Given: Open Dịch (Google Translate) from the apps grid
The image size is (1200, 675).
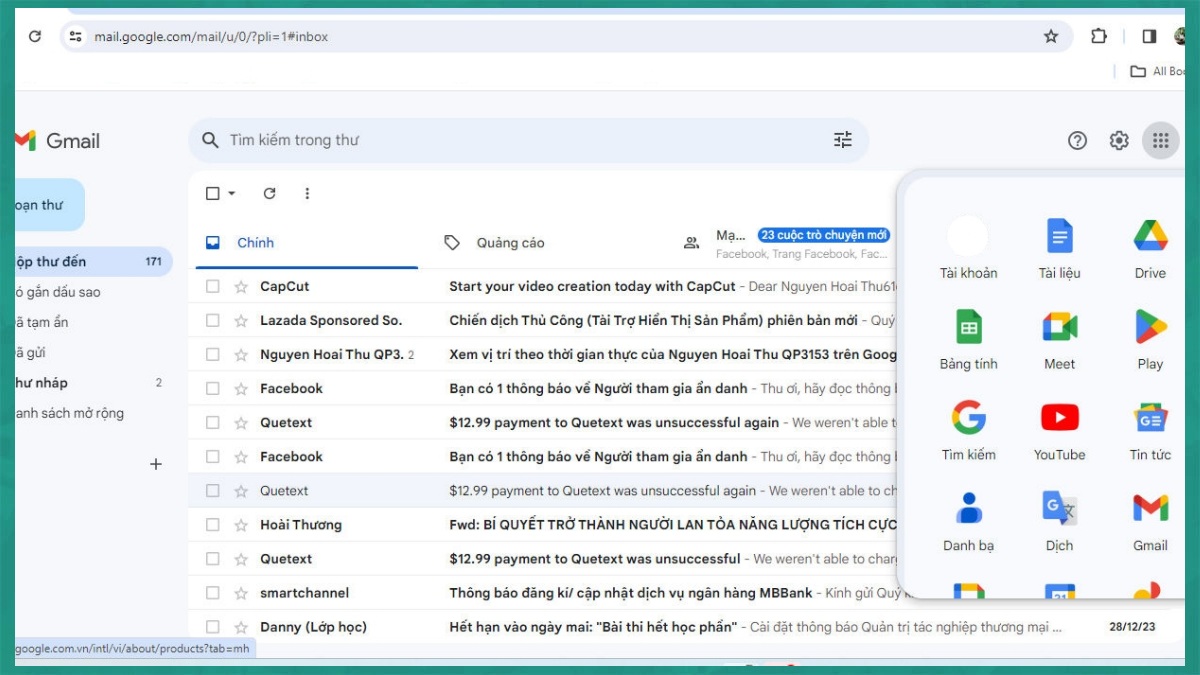Looking at the screenshot, I should point(1059,508).
